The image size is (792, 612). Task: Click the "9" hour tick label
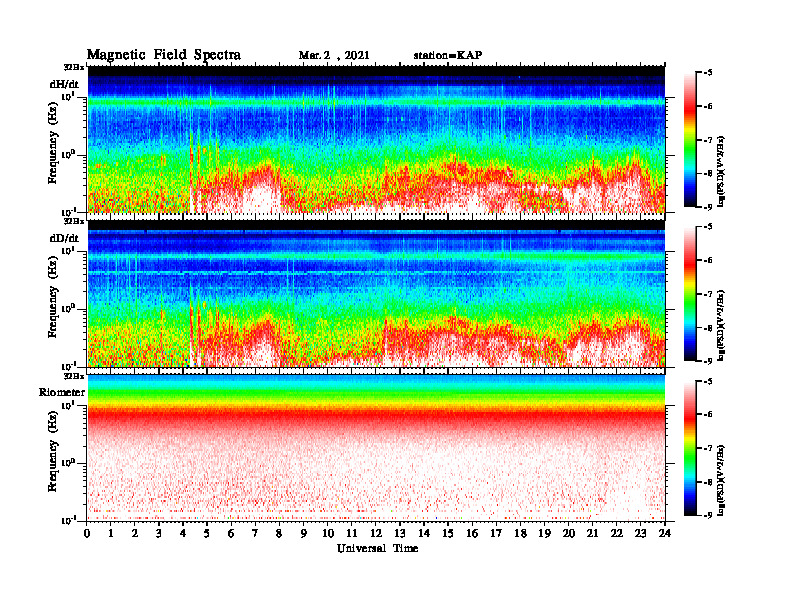(304, 533)
